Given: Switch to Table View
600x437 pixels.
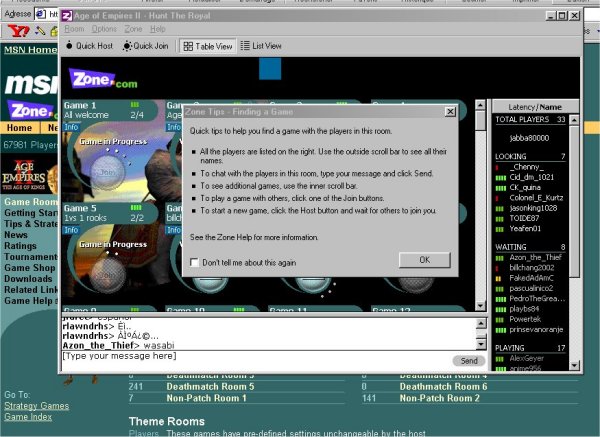Looking at the screenshot, I should pyautogui.click(x=208, y=46).
